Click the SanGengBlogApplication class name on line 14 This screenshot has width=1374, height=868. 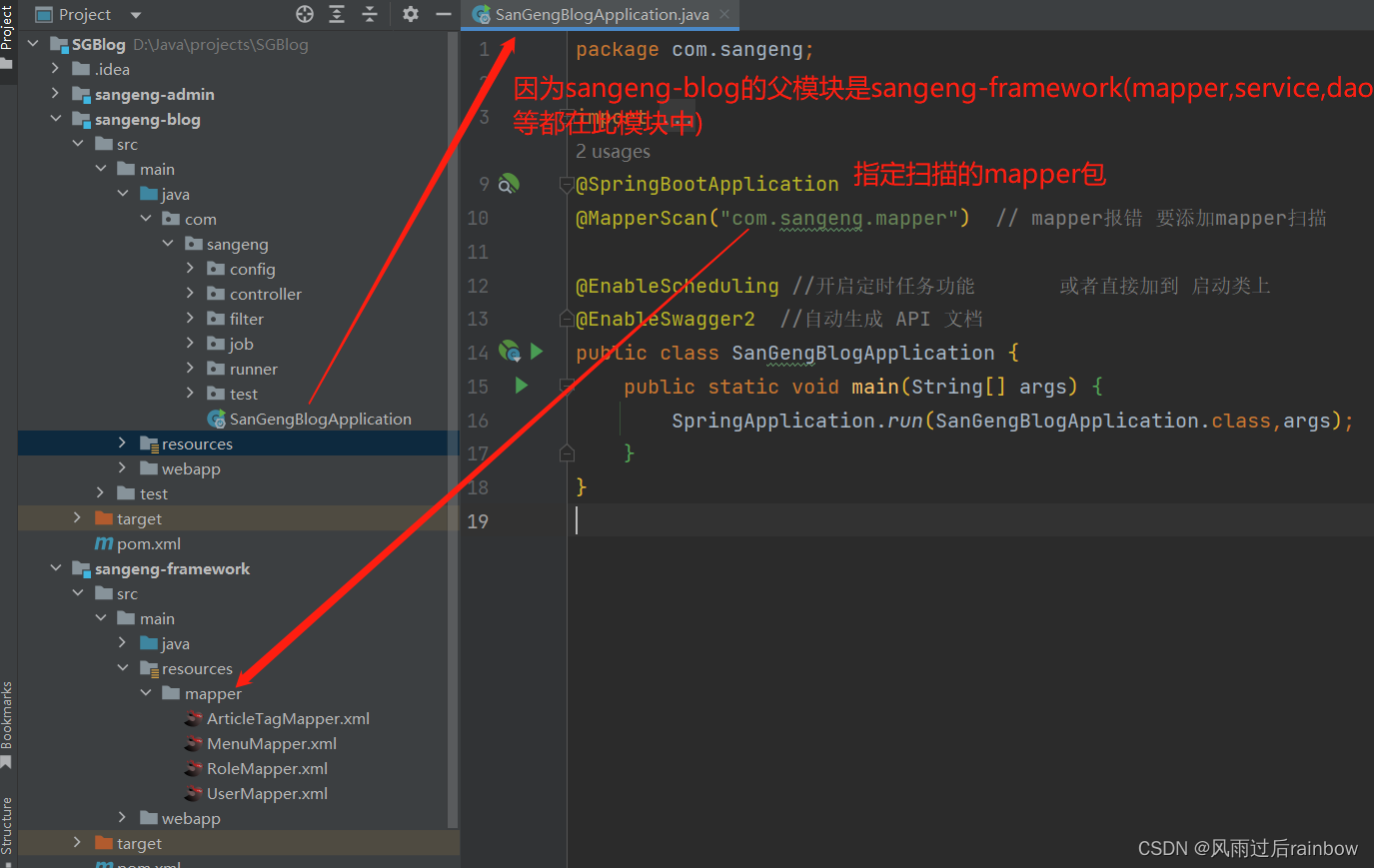(x=862, y=353)
